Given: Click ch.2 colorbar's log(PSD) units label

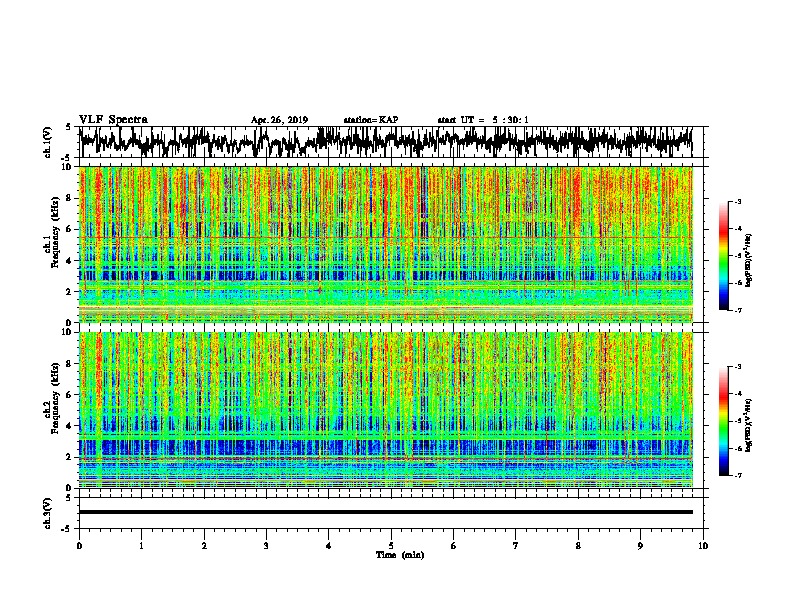Looking at the screenshot, I should point(749,426).
